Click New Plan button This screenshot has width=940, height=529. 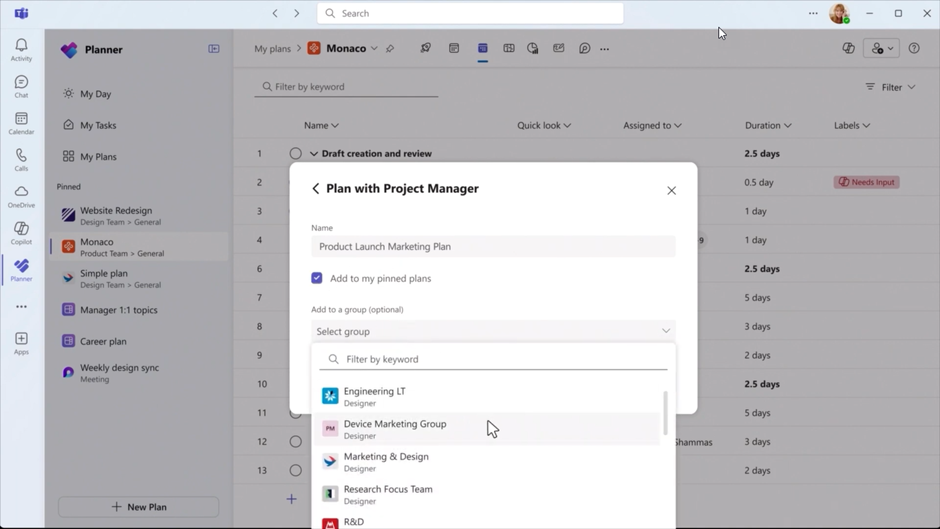(138, 507)
